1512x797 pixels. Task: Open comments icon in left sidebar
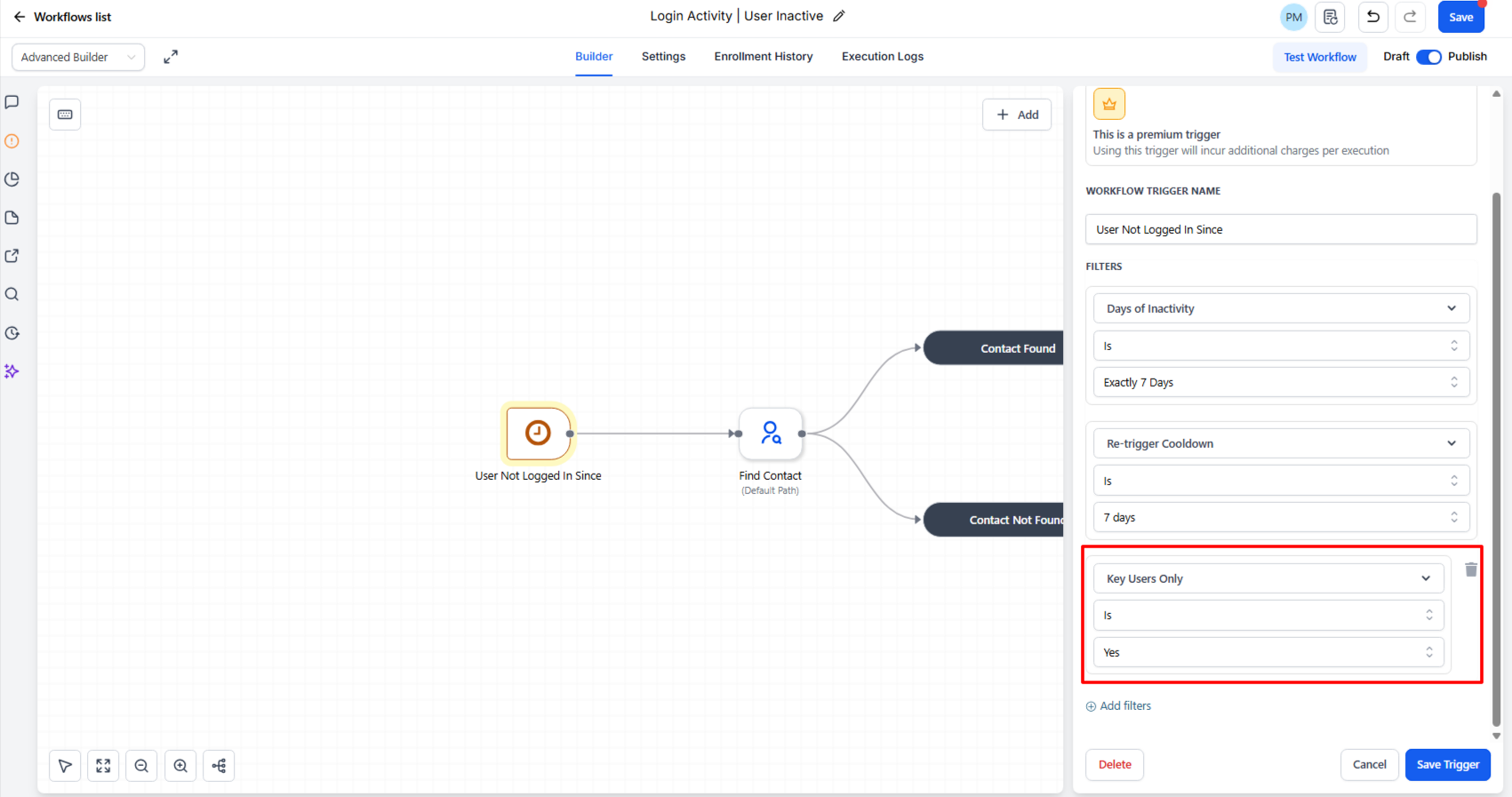click(x=12, y=102)
